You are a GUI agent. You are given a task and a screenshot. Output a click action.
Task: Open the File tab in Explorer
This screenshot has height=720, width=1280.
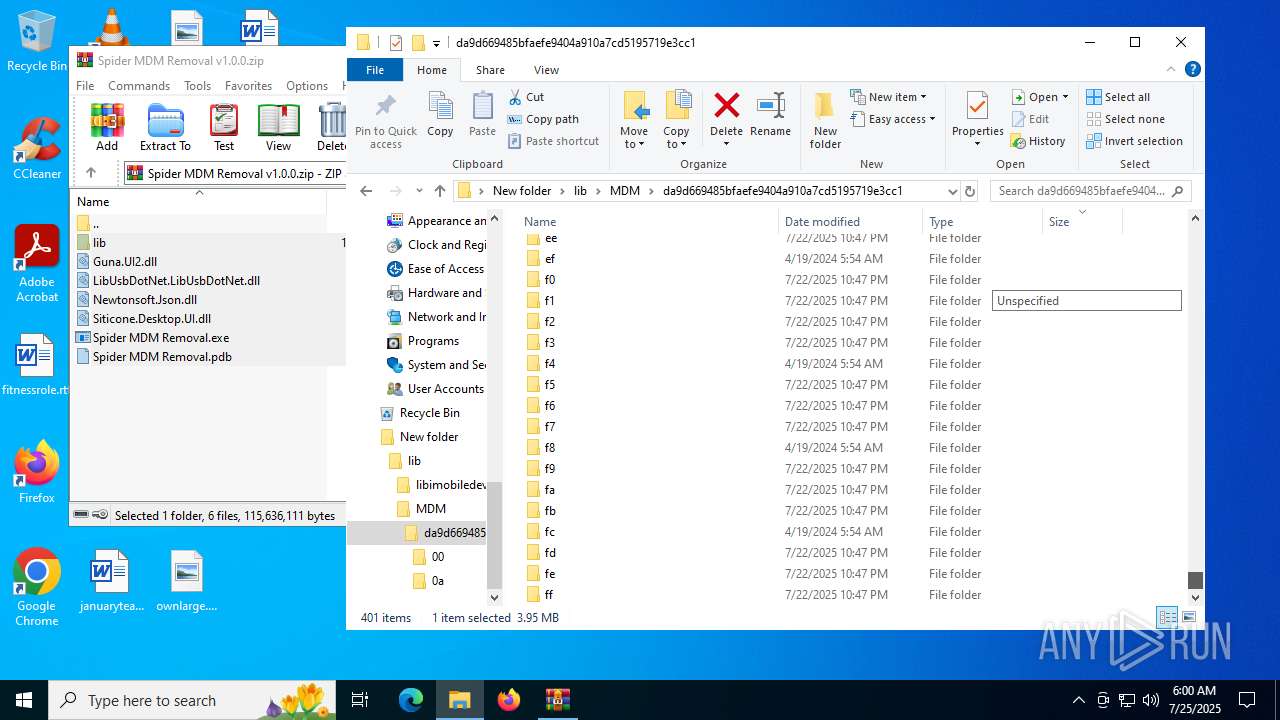375,70
